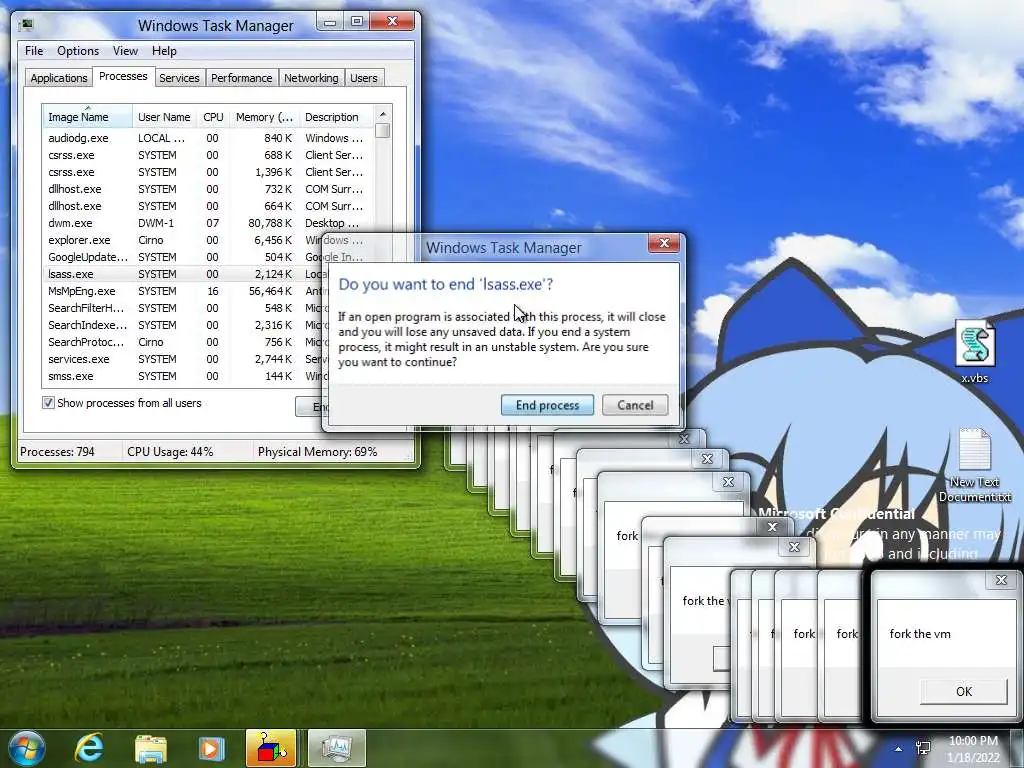Sort by Image Name column header
The width and height of the screenshot is (1024, 768).
88,117
